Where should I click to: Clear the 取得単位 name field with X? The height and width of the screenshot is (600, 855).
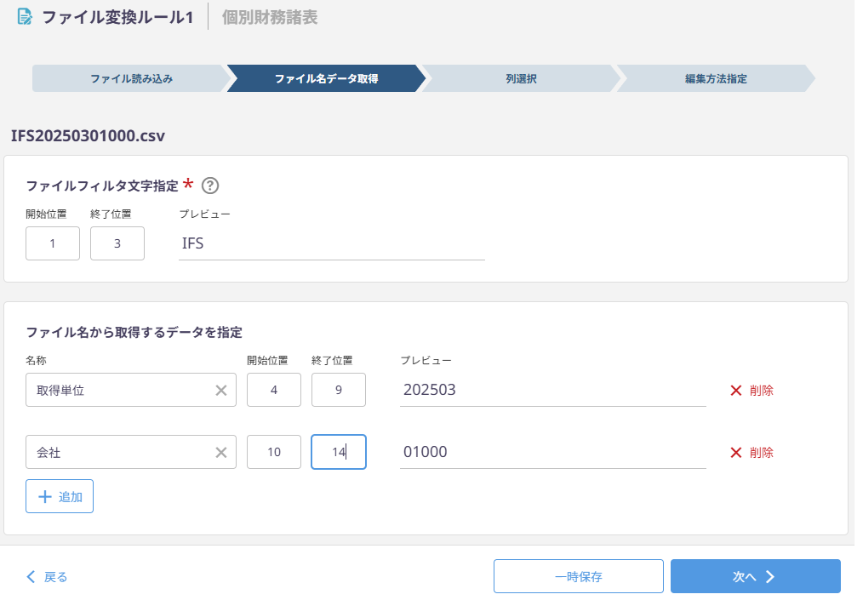click(x=221, y=390)
